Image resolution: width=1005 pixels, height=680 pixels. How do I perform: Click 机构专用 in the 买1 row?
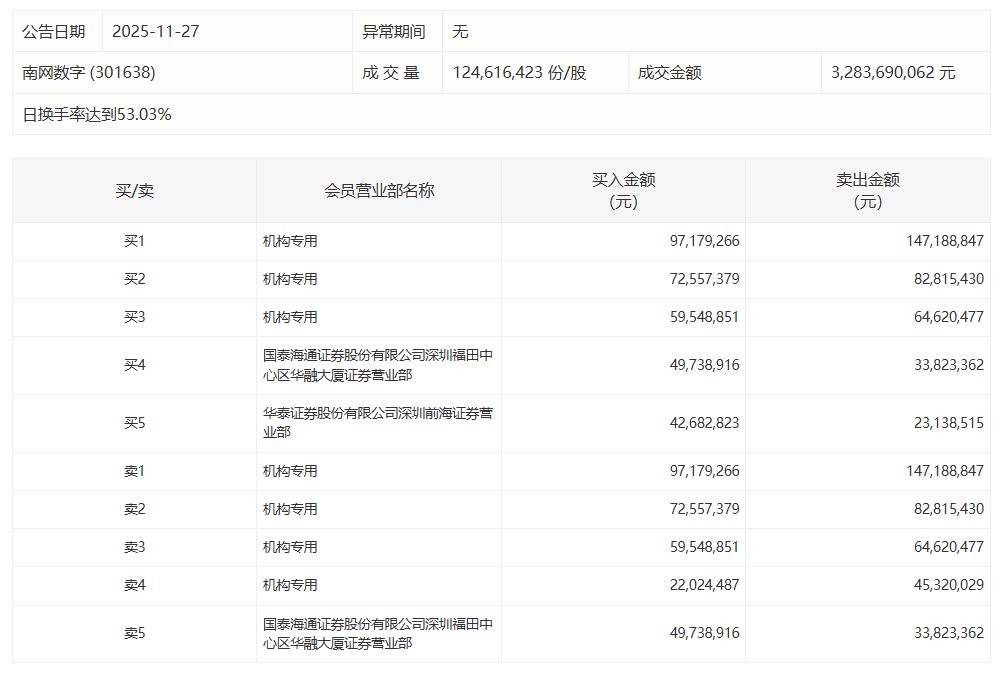coord(290,241)
